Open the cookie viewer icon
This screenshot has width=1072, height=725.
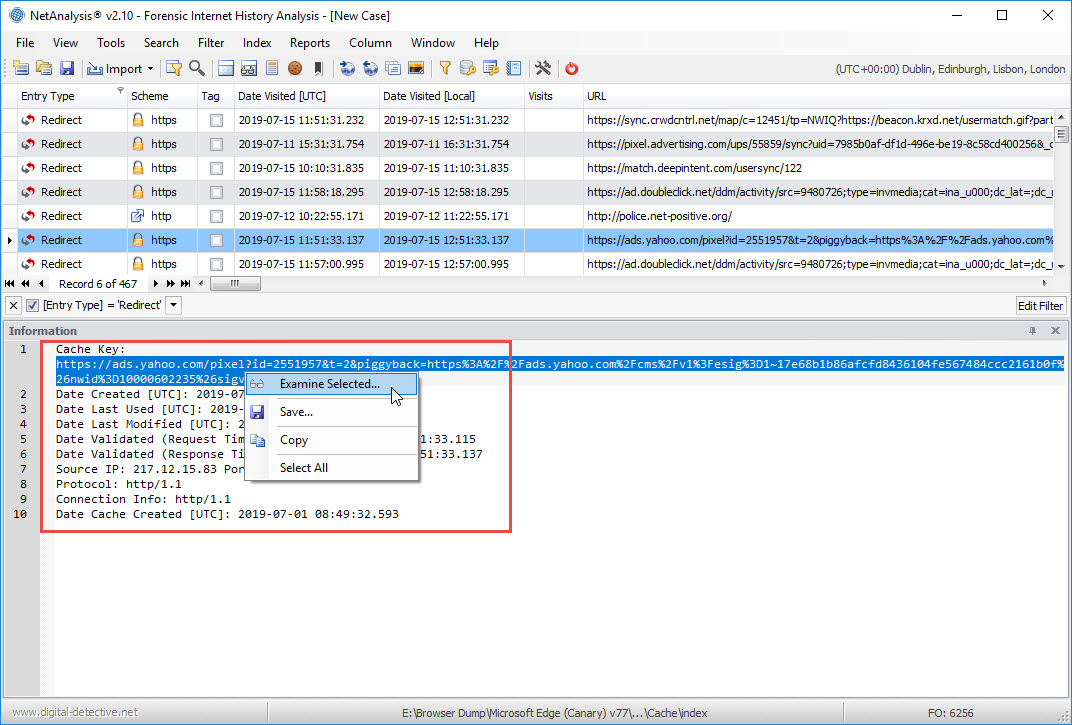pyautogui.click(x=295, y=68)
